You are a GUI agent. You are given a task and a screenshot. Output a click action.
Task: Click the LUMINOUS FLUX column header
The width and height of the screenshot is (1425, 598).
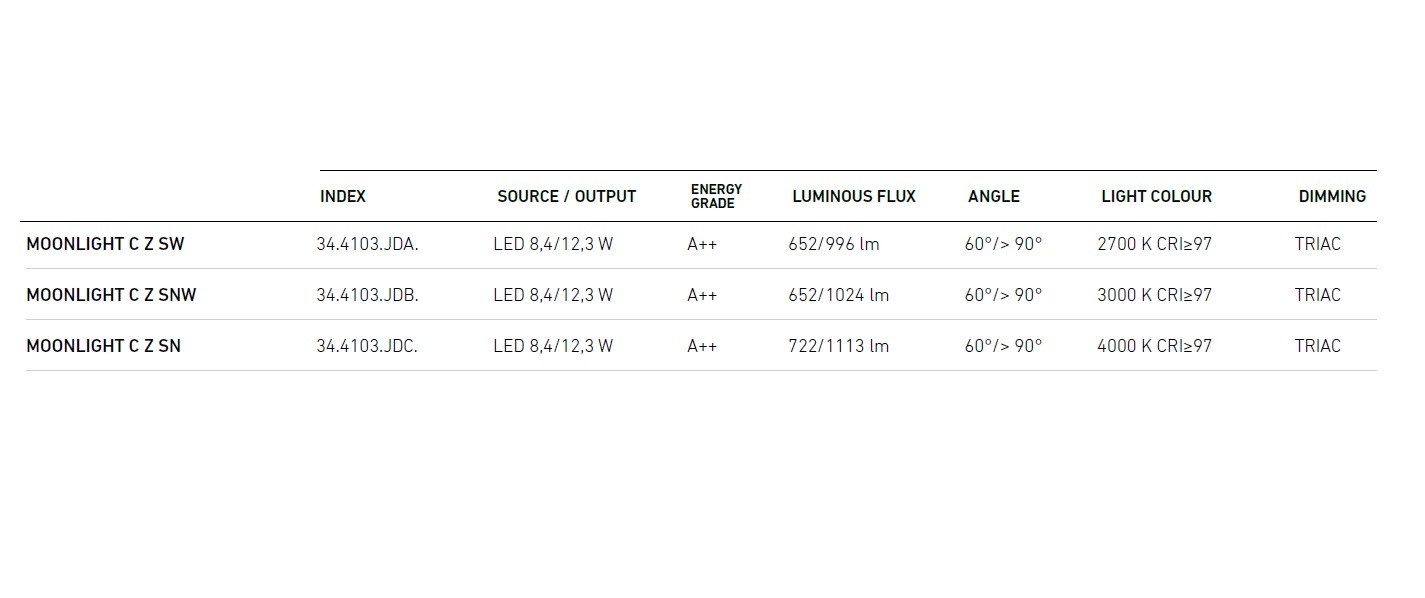(x=853, y=196)
